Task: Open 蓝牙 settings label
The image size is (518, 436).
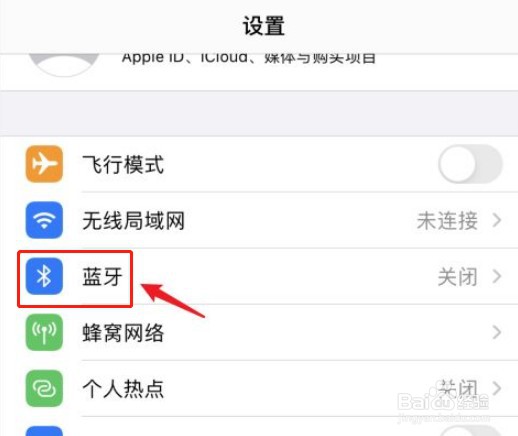Action: pyautogui.click(x=103, y=277)
